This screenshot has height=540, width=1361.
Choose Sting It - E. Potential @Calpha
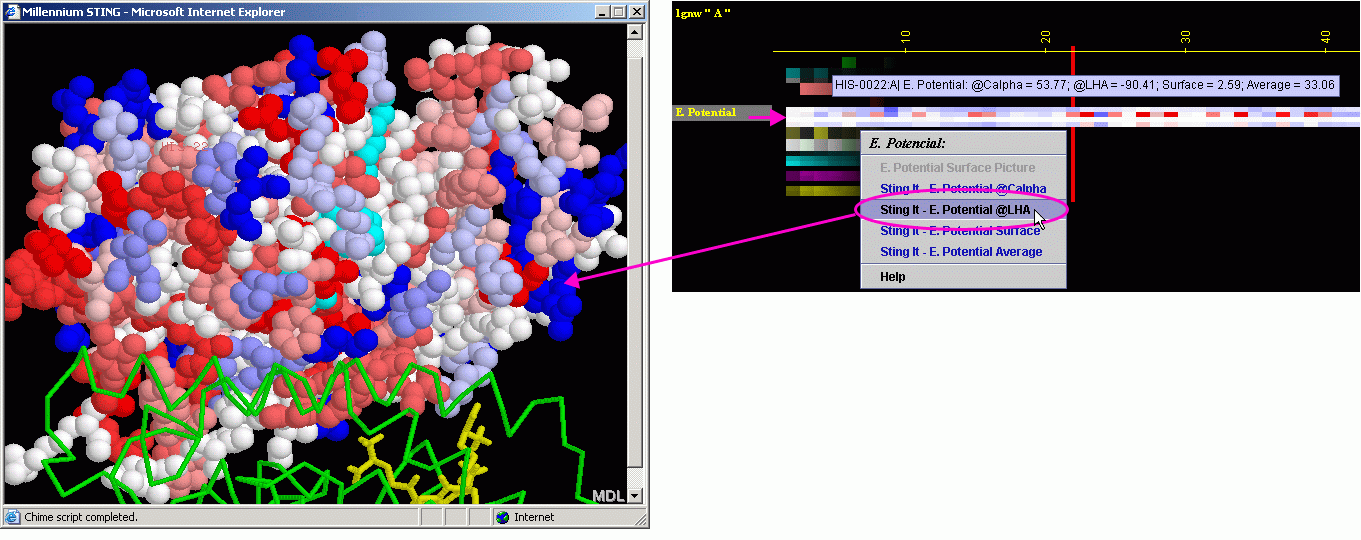point(963,189)
